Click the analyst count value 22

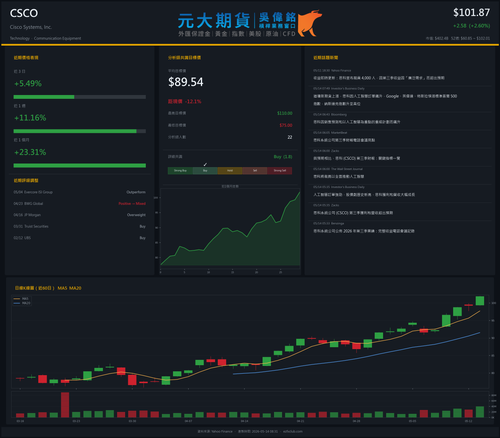coord(290,137)
